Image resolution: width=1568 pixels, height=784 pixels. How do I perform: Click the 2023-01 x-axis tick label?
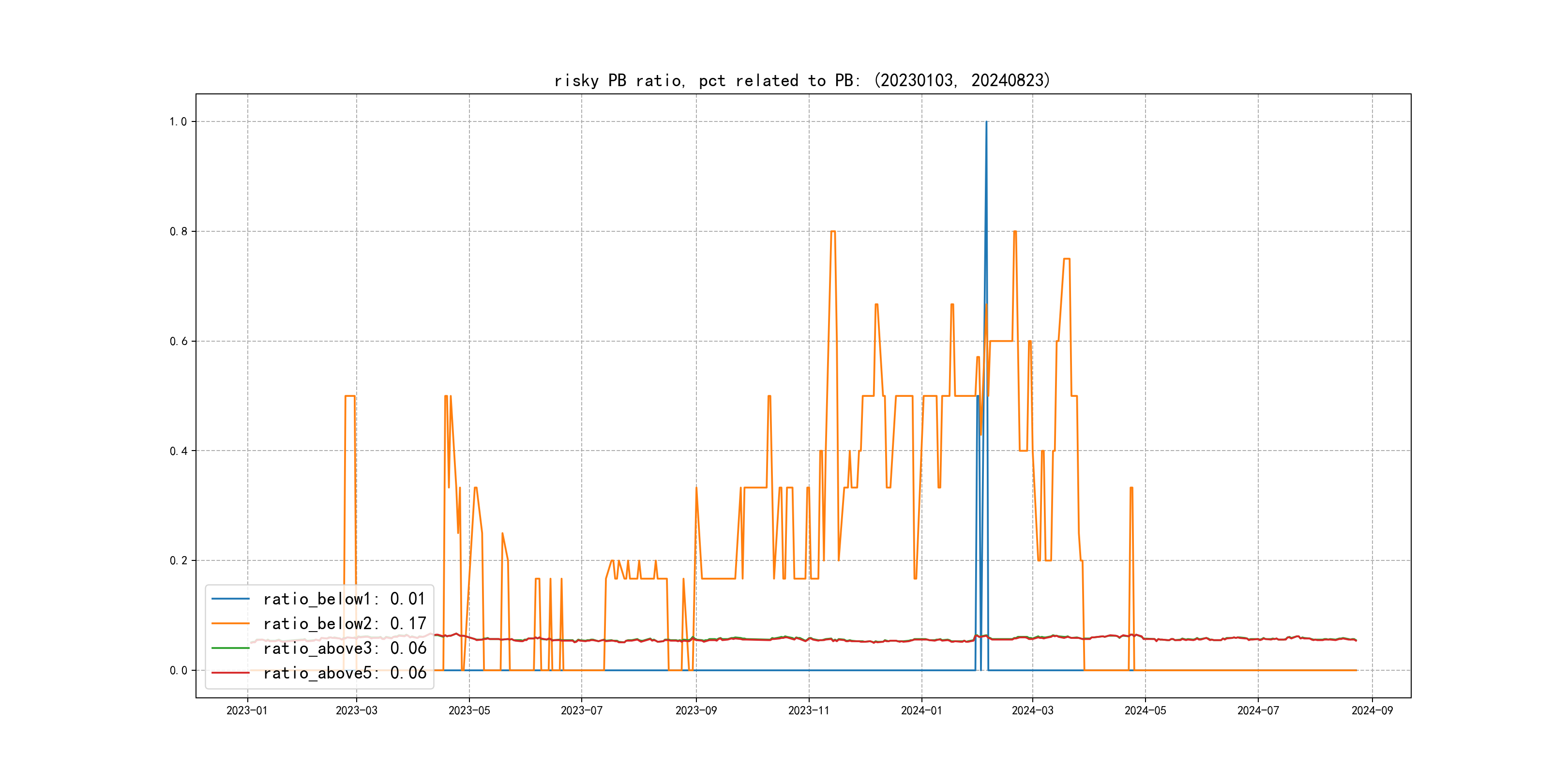(247, 710)
